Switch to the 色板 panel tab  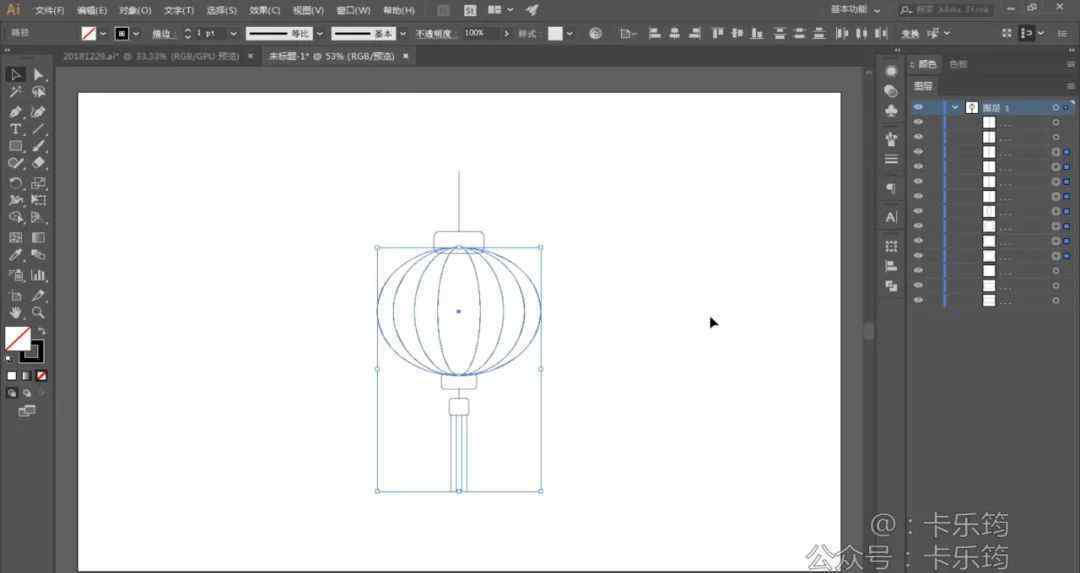[x=958, y=64]
